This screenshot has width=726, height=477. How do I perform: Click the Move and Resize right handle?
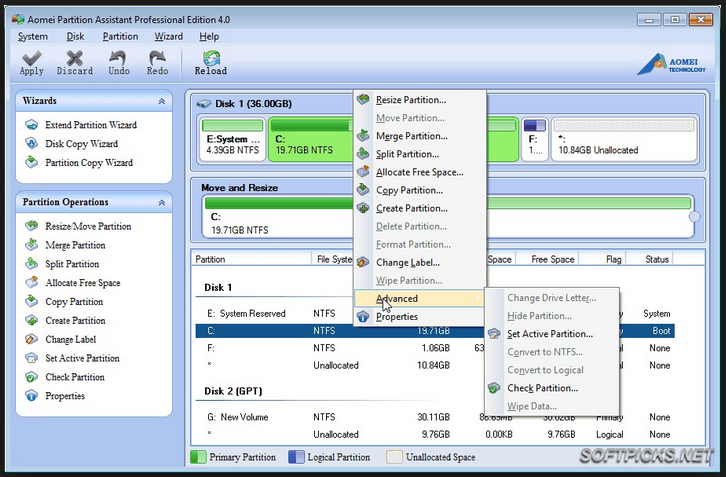tap(695, 217)
